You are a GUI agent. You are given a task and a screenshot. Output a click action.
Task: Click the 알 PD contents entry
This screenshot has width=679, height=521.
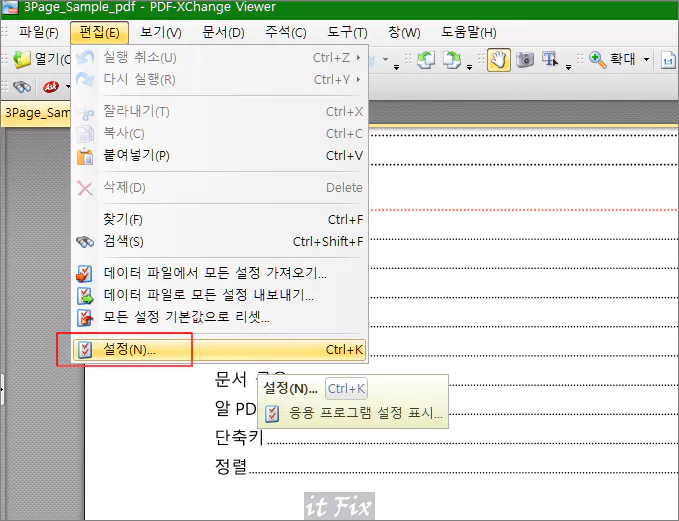[x=236, y=408]
